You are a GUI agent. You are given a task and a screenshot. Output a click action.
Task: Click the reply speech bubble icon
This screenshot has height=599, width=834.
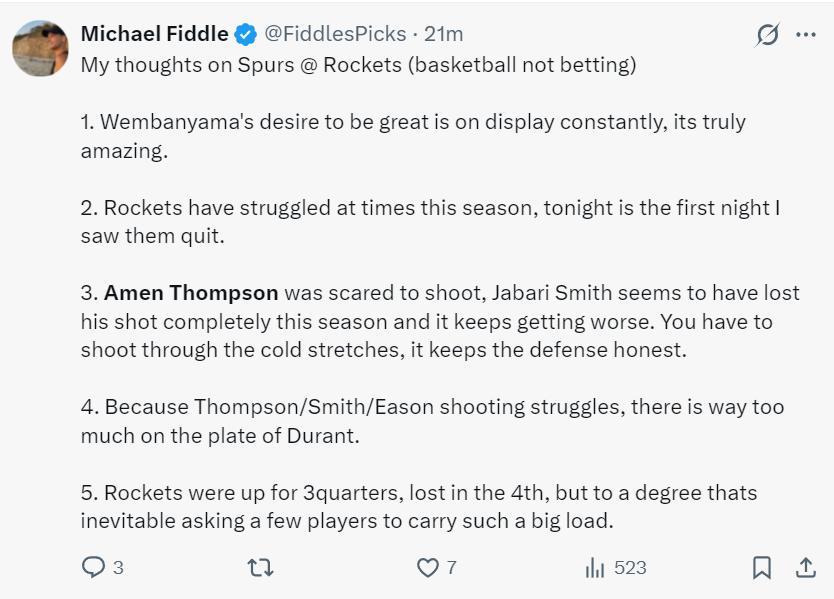[x=93, y=568]
